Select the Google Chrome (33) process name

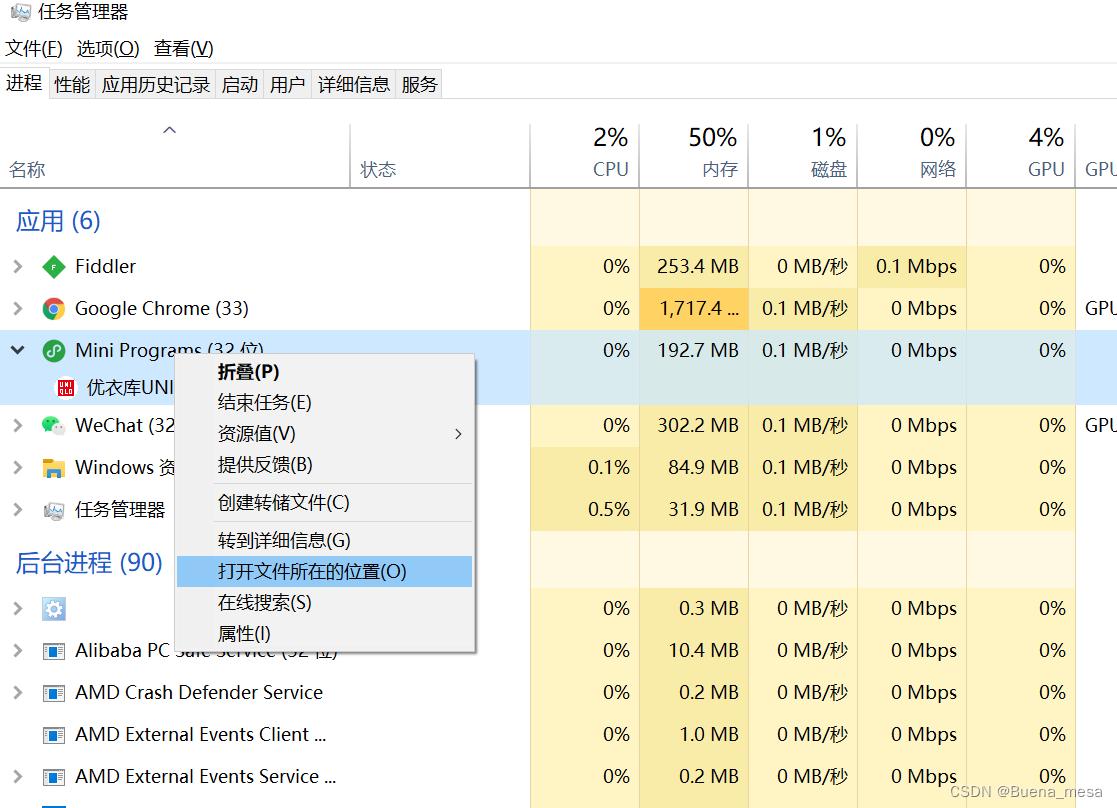pyautogui.click(x=162, y=309)
